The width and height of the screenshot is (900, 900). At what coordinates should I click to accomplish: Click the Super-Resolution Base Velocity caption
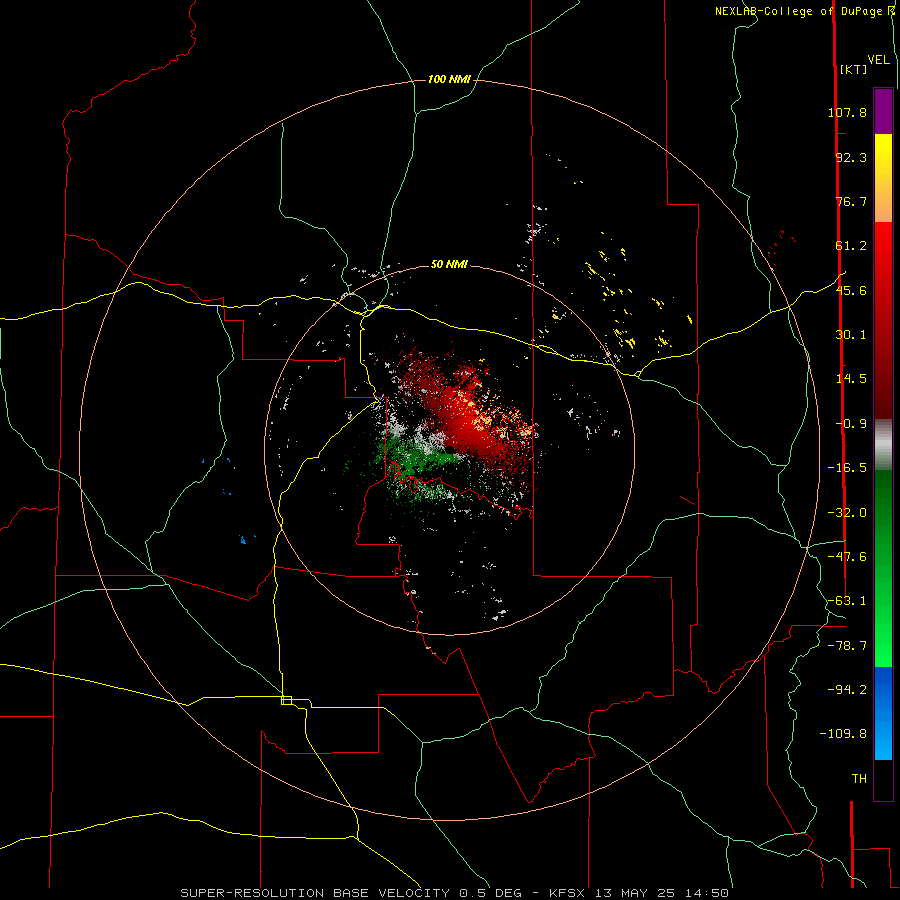(455, 893)
